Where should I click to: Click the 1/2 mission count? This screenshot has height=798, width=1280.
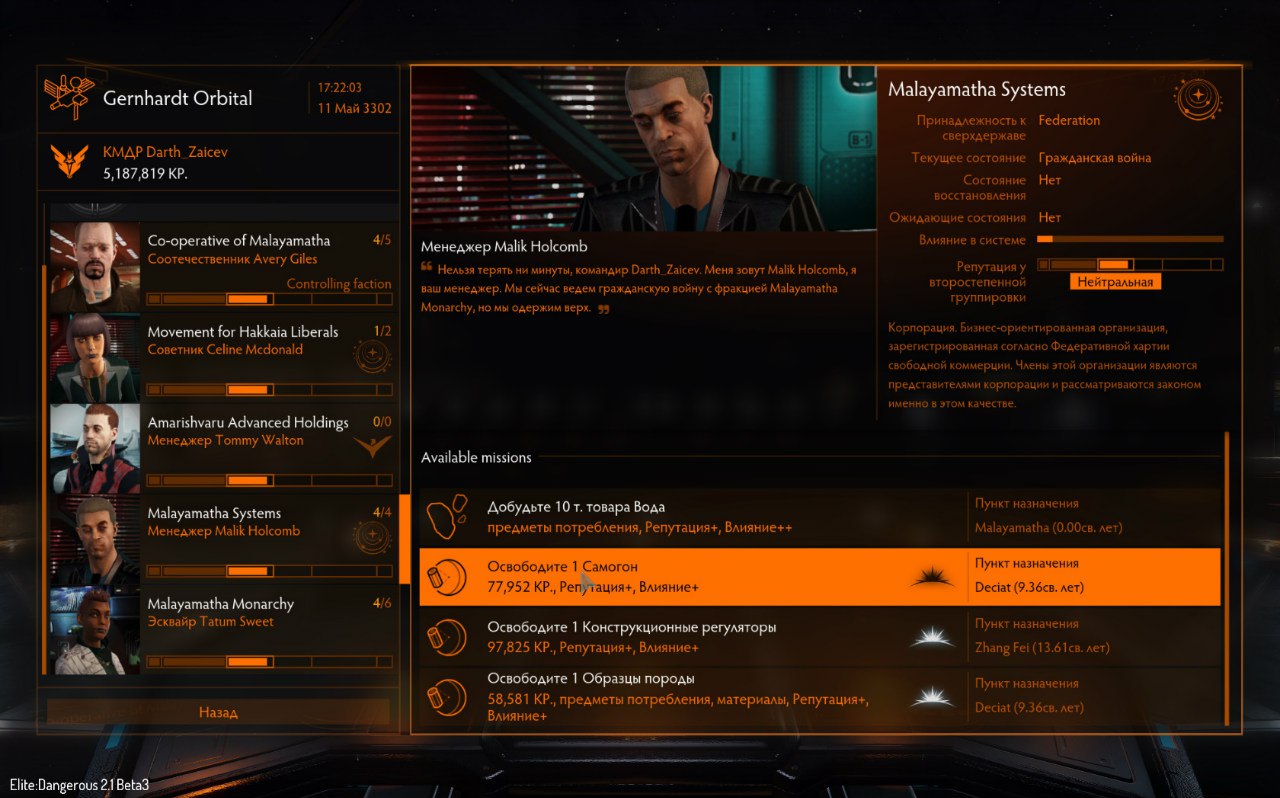(382, 331)
